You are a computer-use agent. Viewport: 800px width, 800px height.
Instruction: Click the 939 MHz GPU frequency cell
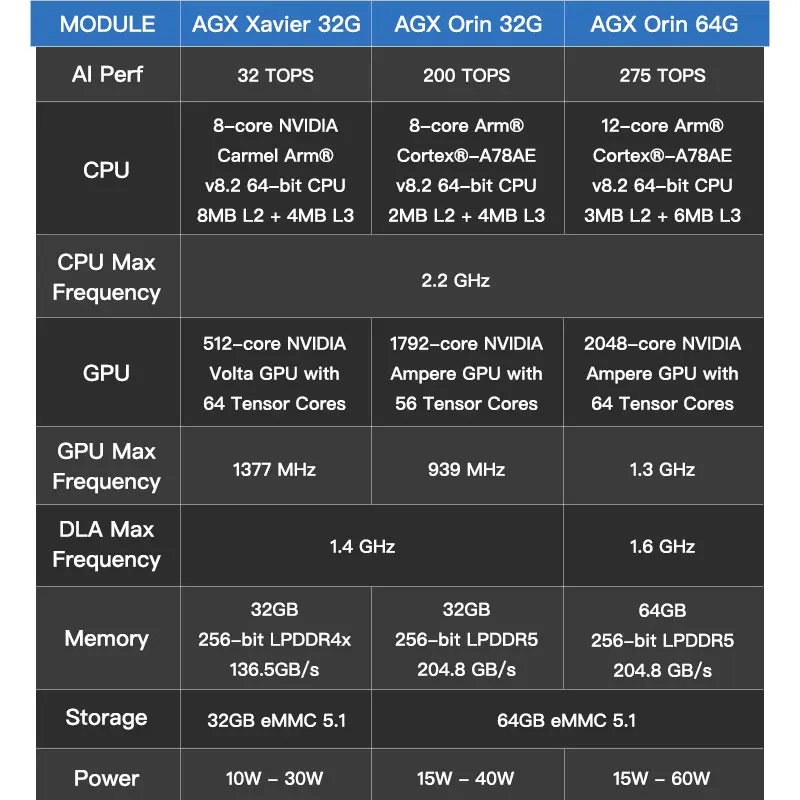[x=467, y=469]
